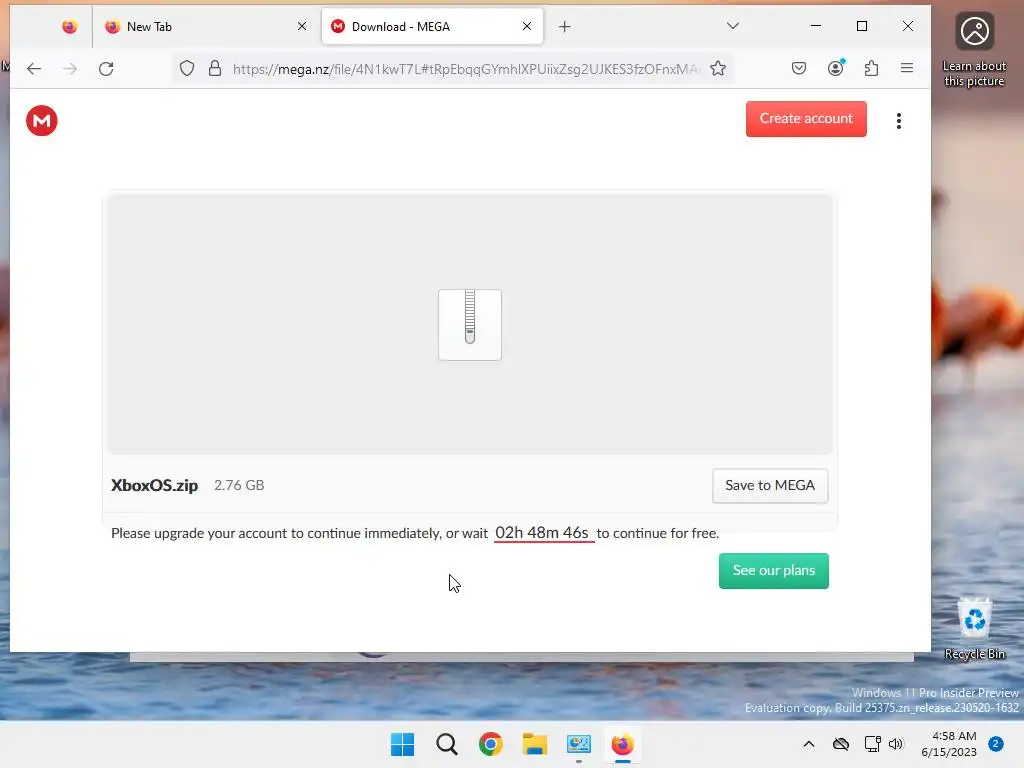Open the MEGA three-dot options menu

pyautogui.click(x=899, y=121)
